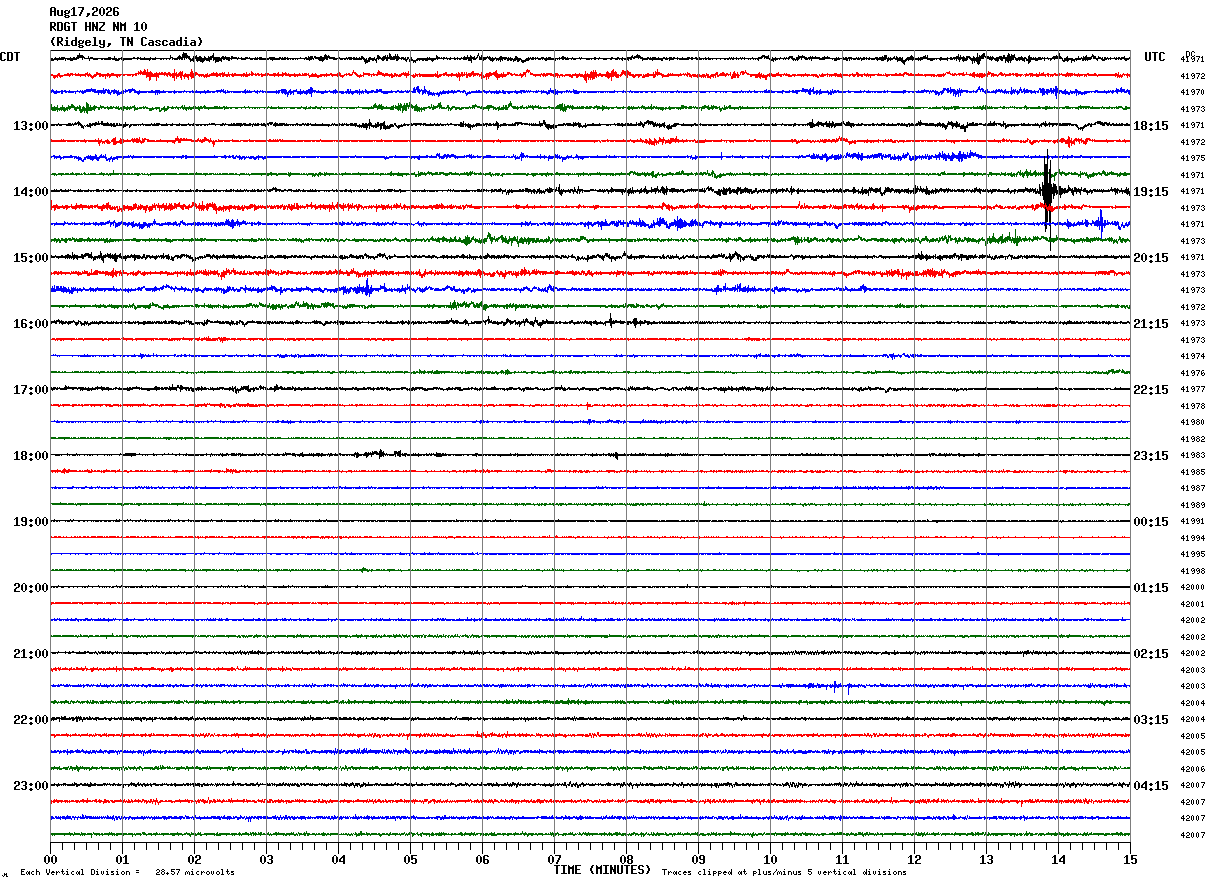Viewport: 1210px width, 886px height.
Task: Click the 'TIME (MINUTES)' axis title
Action: coord(602,870)
